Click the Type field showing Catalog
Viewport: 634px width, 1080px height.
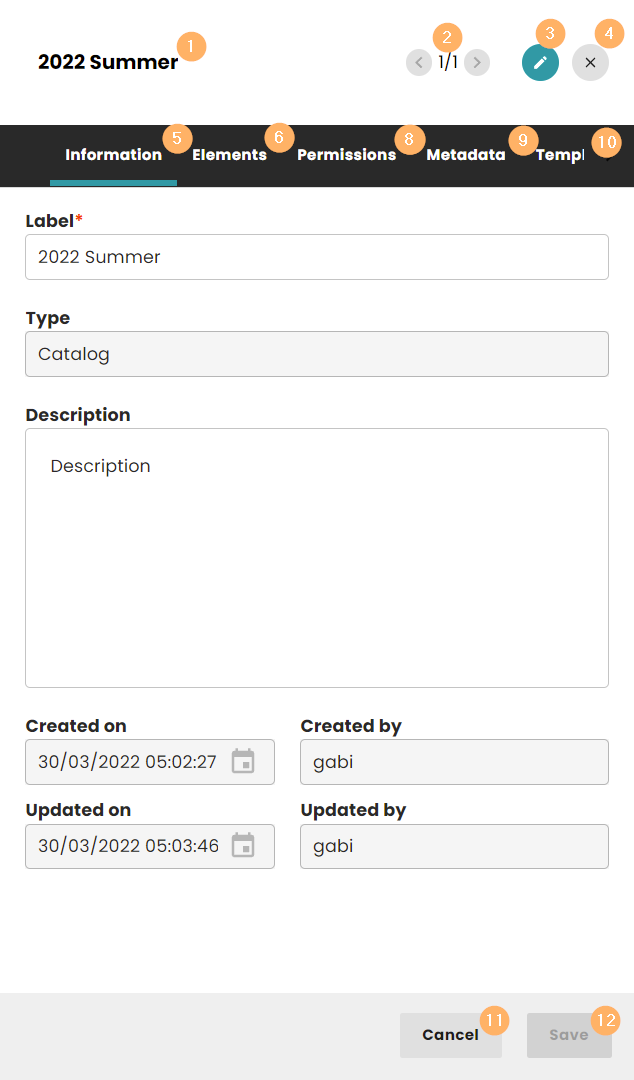click(316, 354)
